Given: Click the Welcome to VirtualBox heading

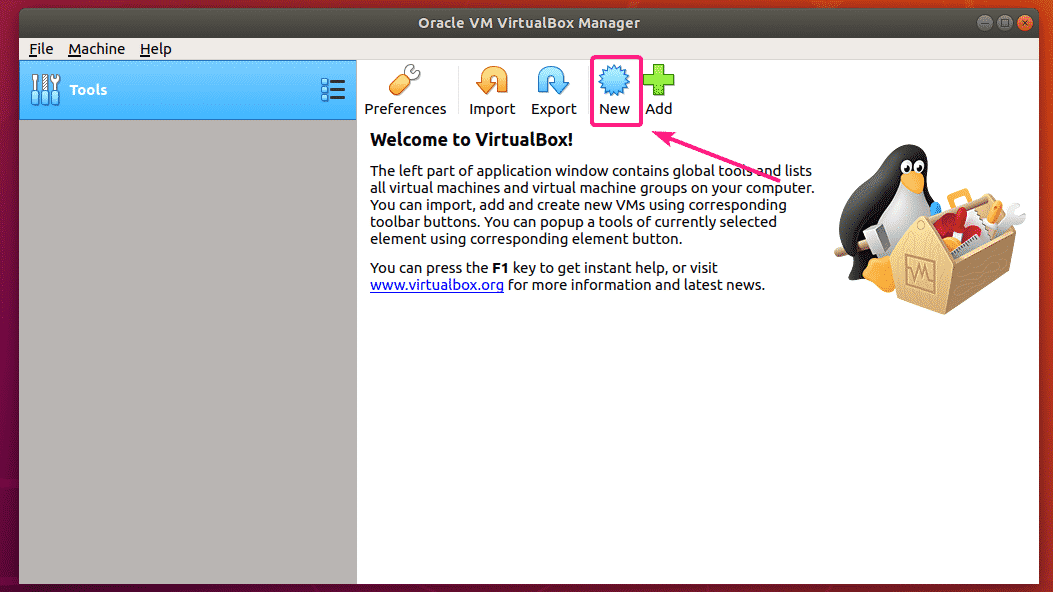Looking at the screenshot, I should [471, 140].
